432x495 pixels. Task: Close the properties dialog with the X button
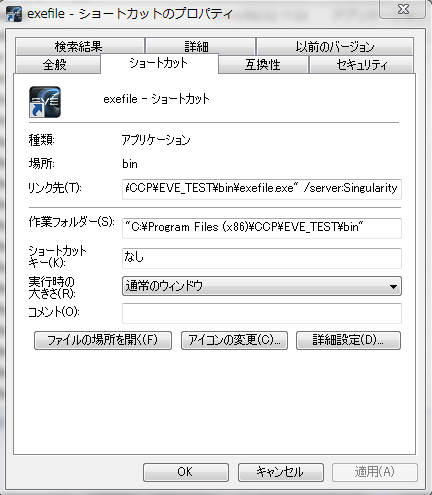pos(403,9)
